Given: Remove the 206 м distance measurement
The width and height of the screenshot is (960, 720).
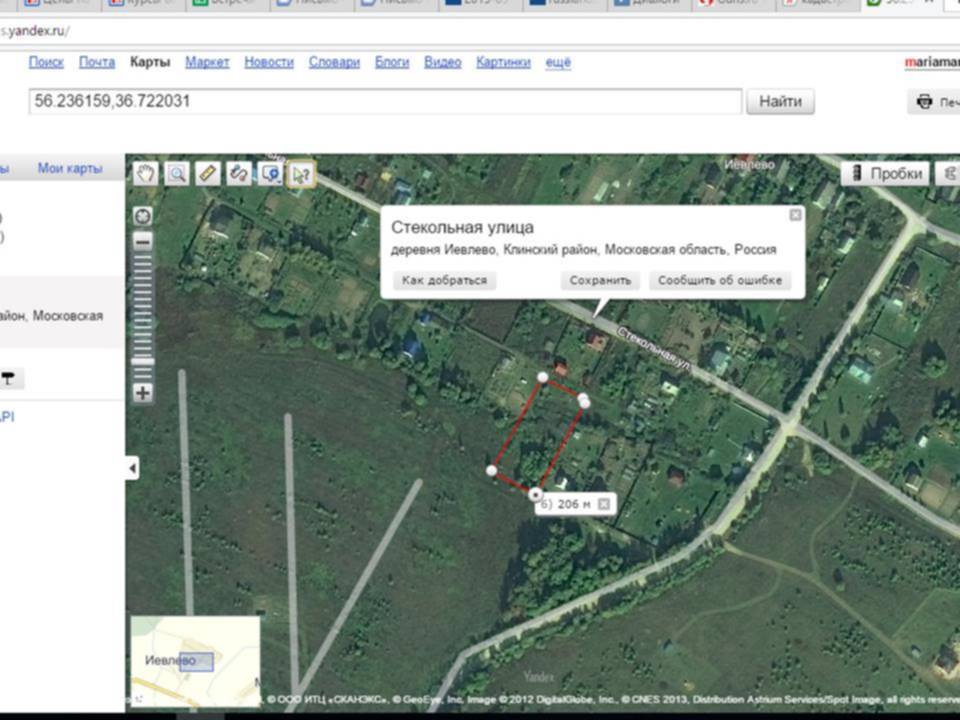Looking at the screenshot, I should (x=603, y=504).
